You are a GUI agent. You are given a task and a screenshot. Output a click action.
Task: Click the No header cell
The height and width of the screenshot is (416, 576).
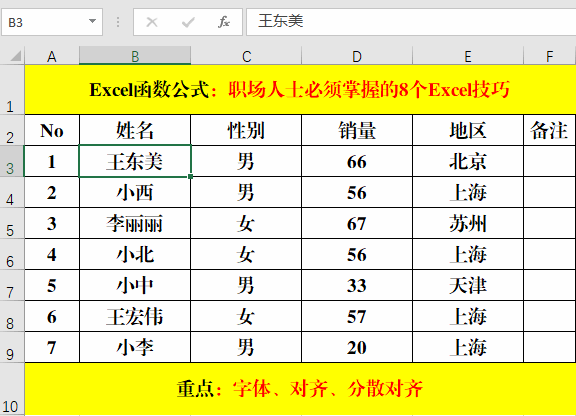(x=52, y=130)
